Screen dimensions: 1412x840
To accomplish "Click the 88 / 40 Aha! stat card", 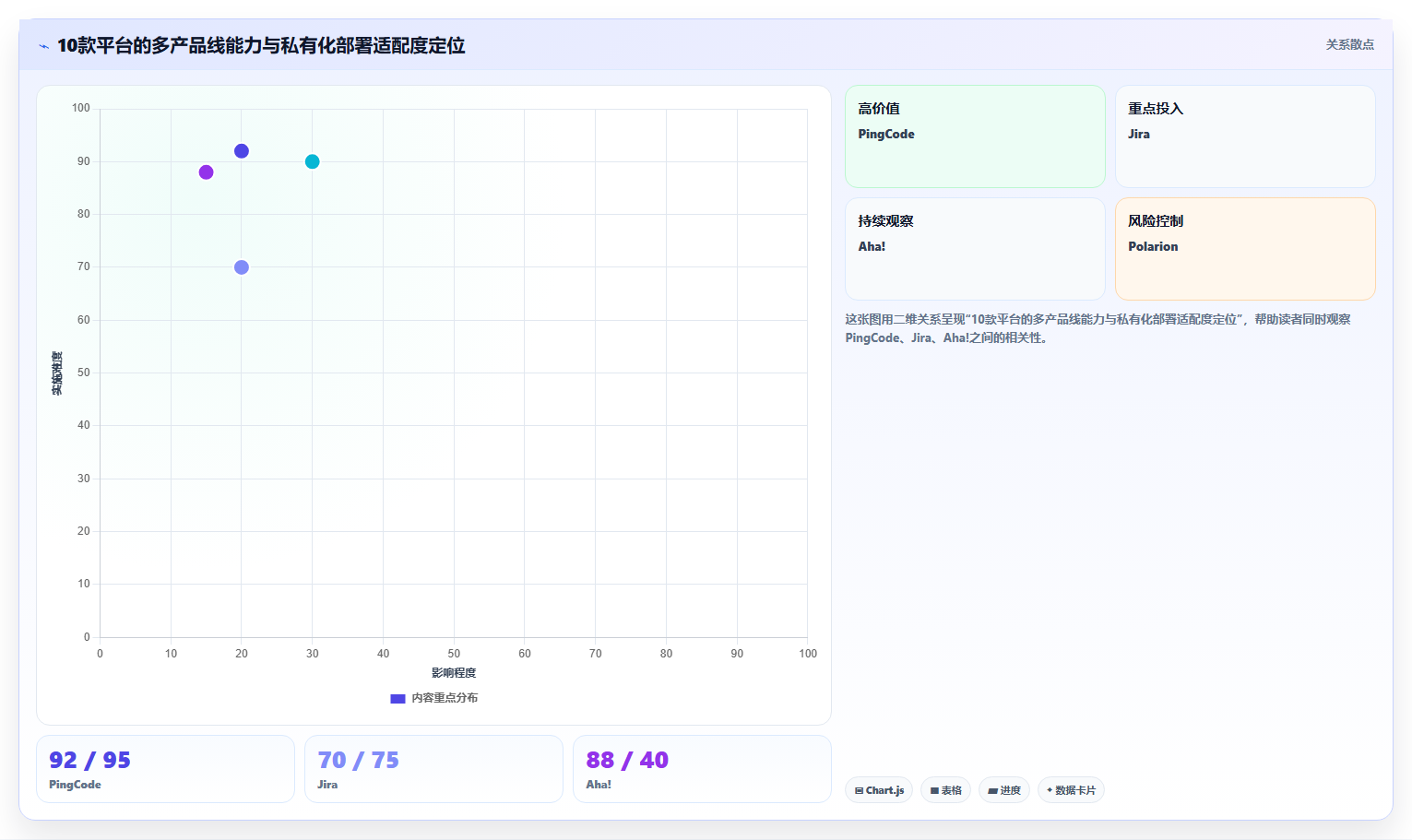I will coord(702,769).
